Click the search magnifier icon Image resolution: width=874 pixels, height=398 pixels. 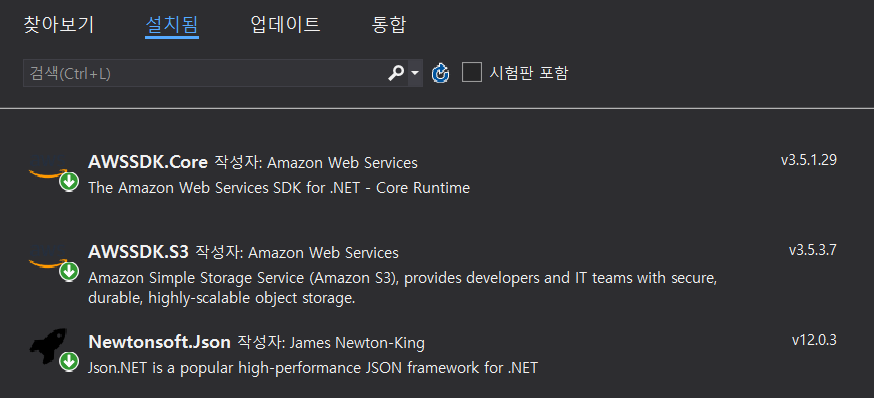[x=396, y=73]
